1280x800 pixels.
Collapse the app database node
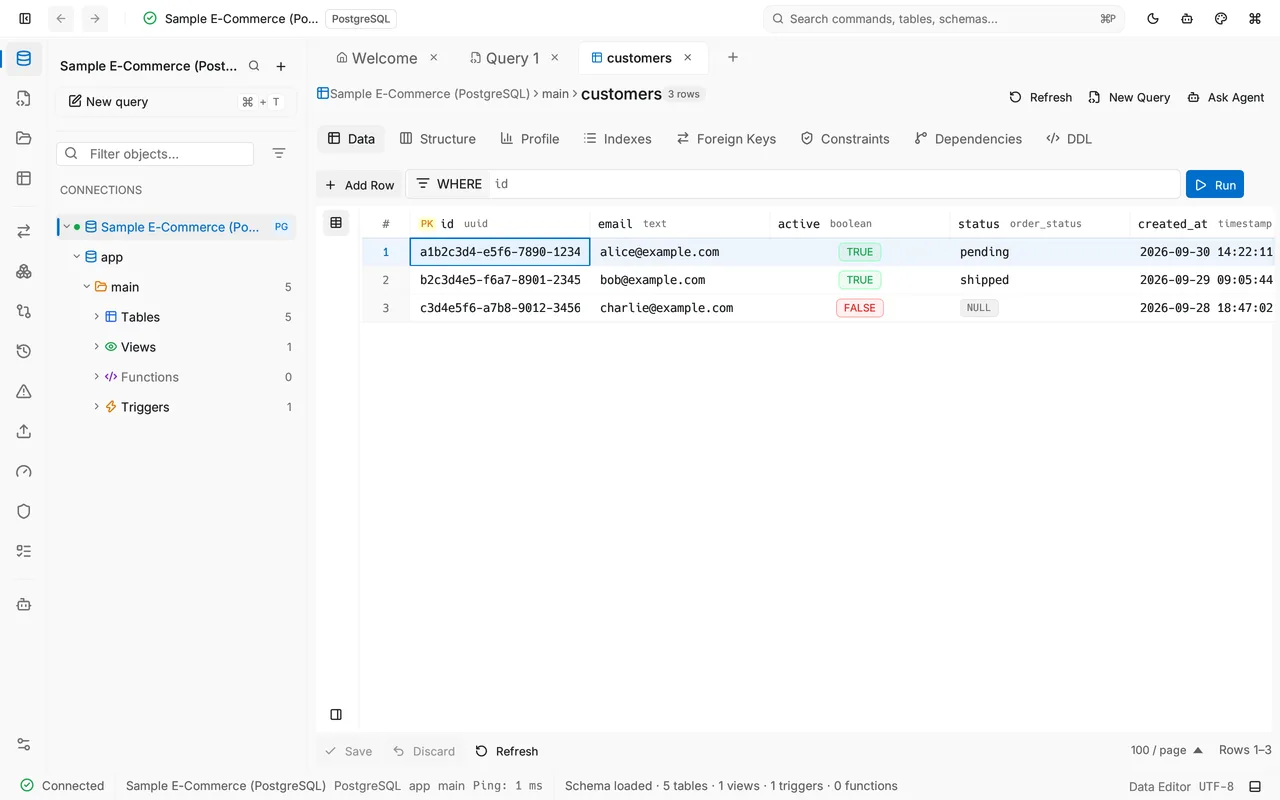pyautogui.click(x=77, y=257)
